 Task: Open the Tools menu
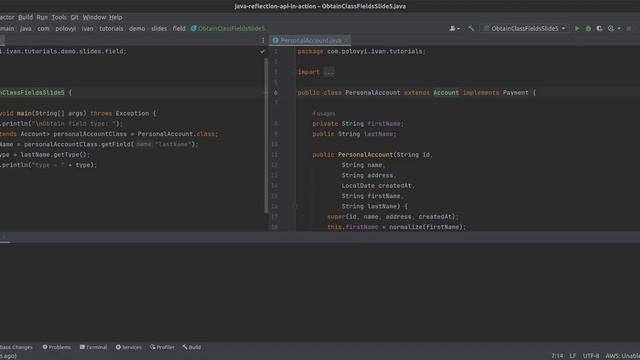(59, 17)
